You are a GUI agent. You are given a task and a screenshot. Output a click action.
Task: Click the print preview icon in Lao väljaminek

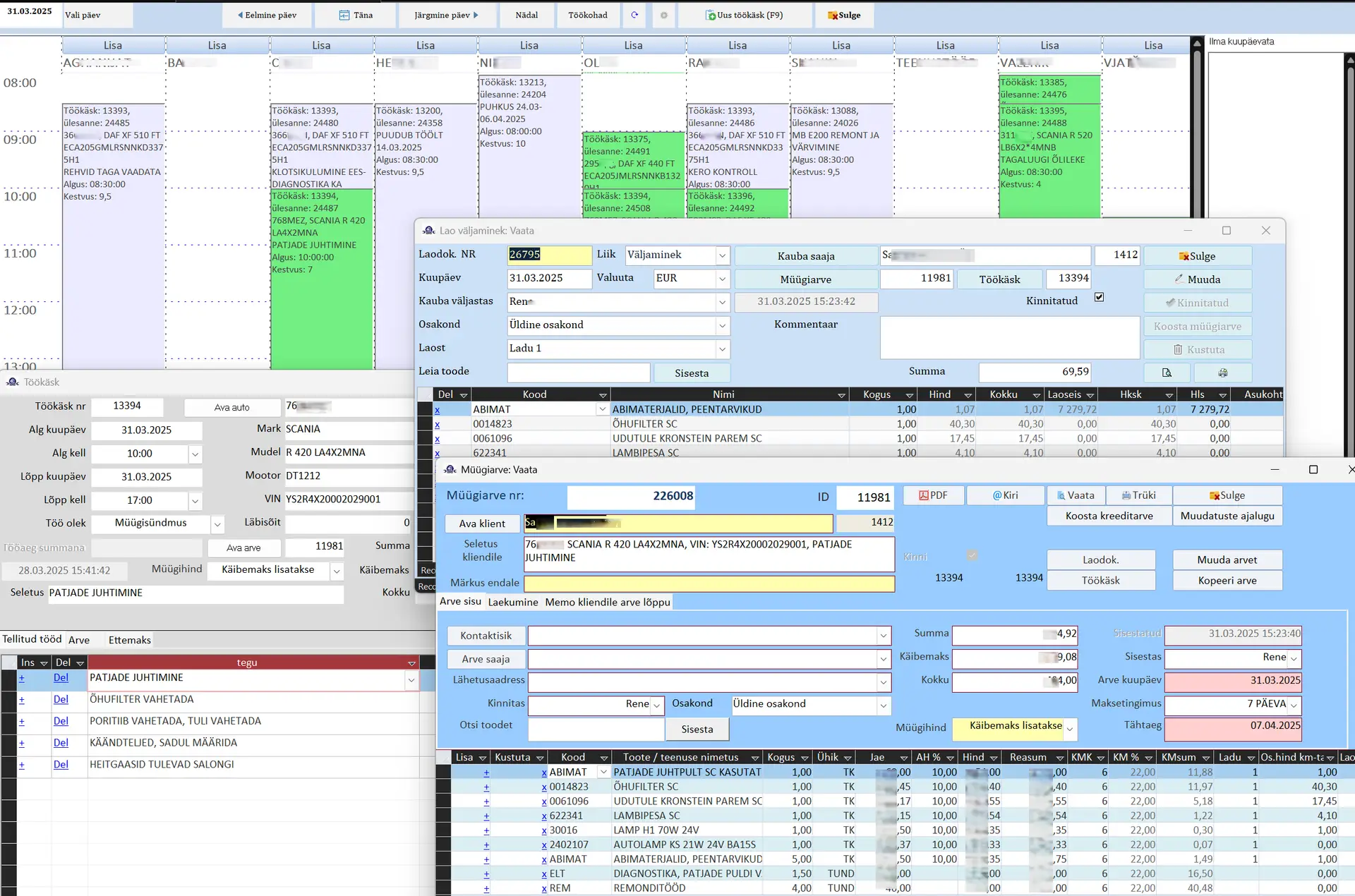(1167, 373)
